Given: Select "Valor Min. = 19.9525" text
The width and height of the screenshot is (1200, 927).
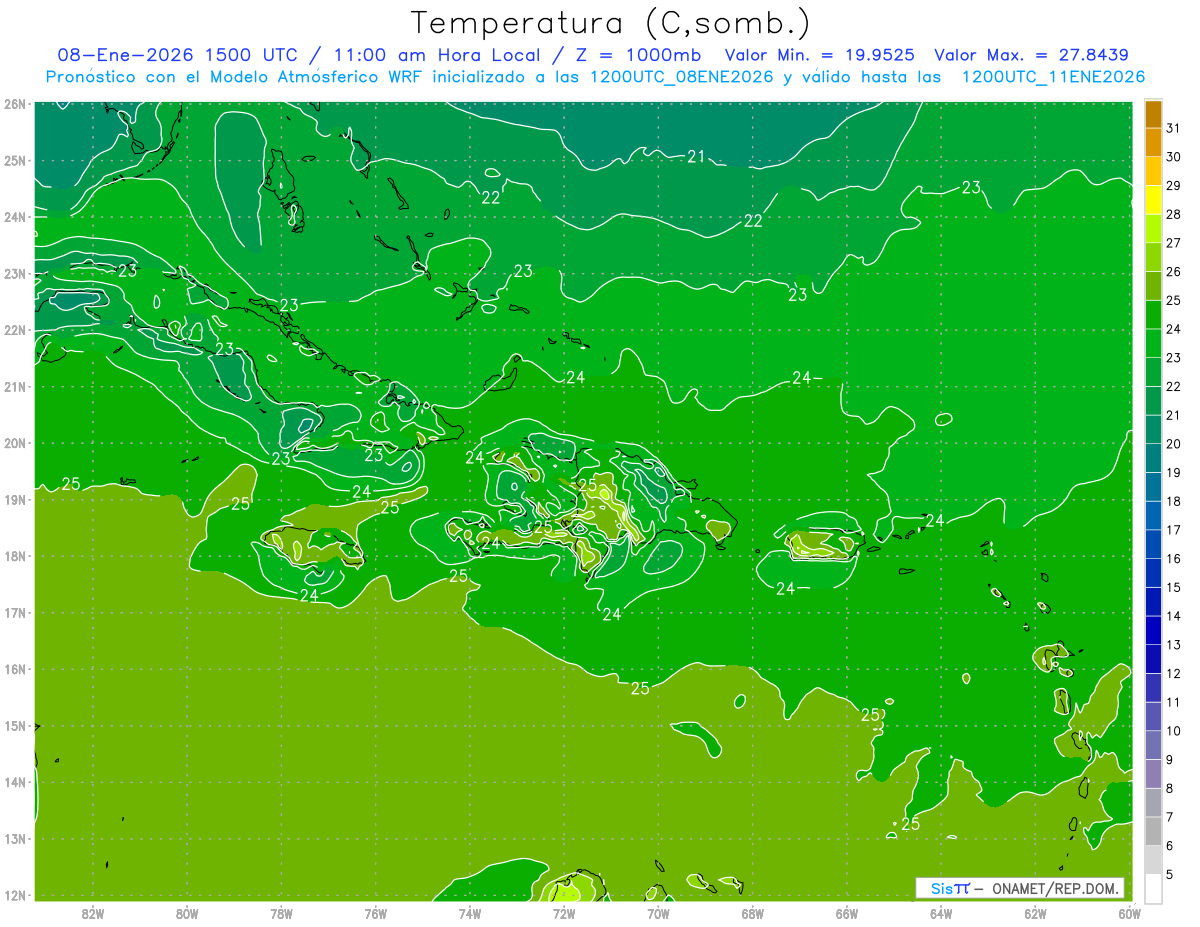Looking at the screenshot, I should coord(821,55).
